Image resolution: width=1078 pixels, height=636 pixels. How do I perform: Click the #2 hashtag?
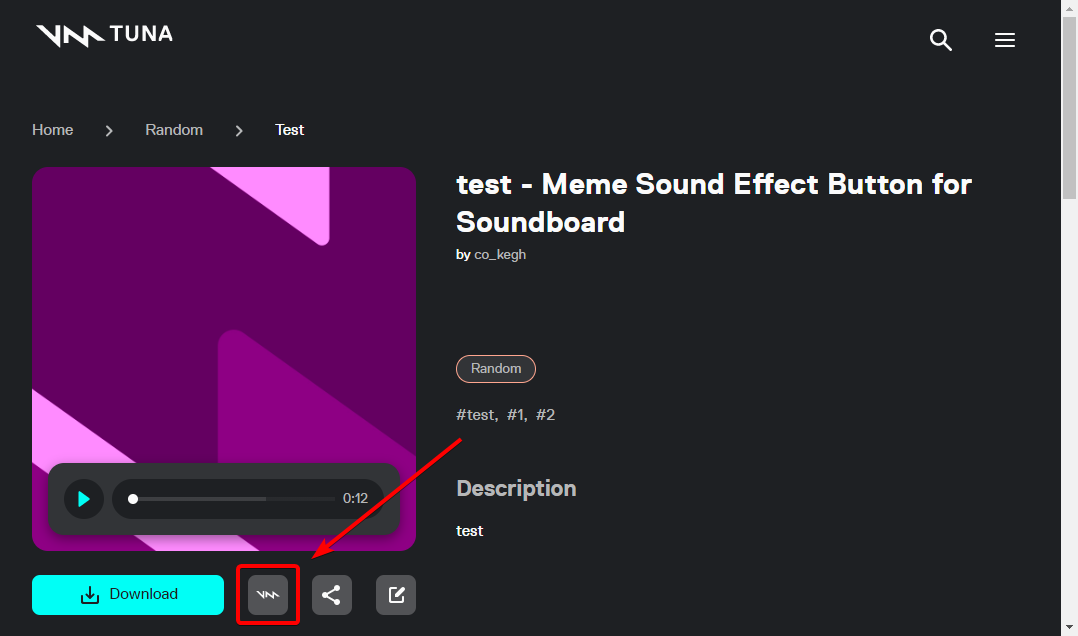pos(546,414)
